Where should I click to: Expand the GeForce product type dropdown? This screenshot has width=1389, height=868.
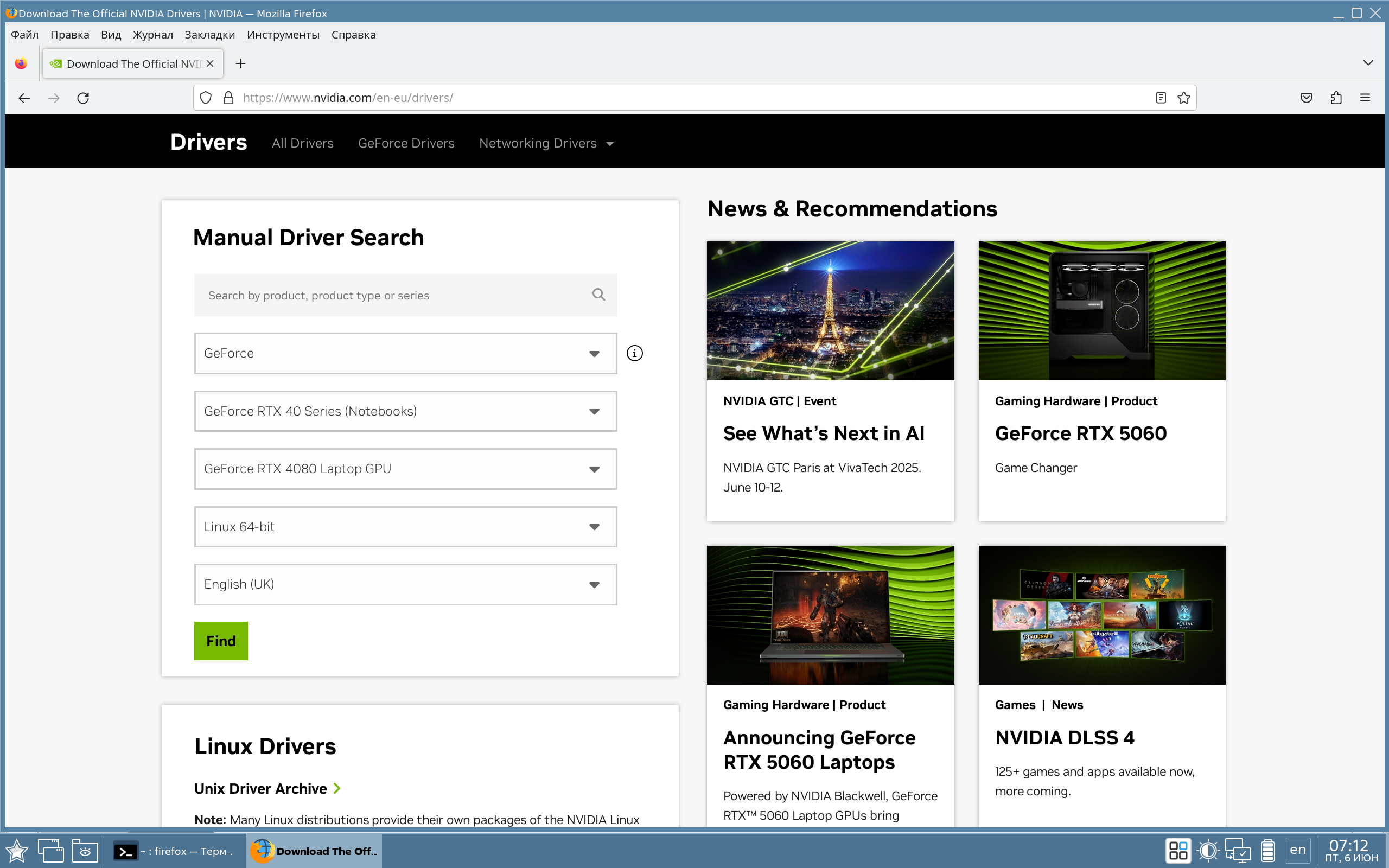tap(405, 353)
